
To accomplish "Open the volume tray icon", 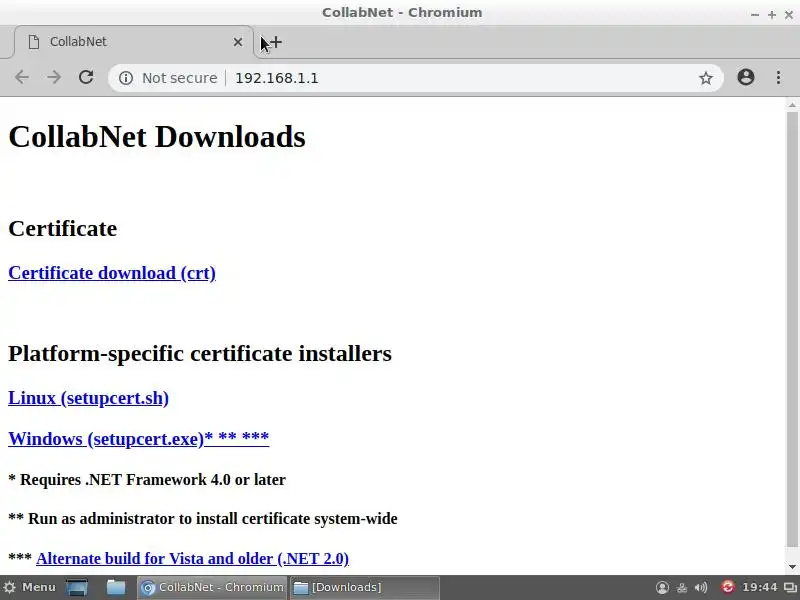I will (701, 588).
